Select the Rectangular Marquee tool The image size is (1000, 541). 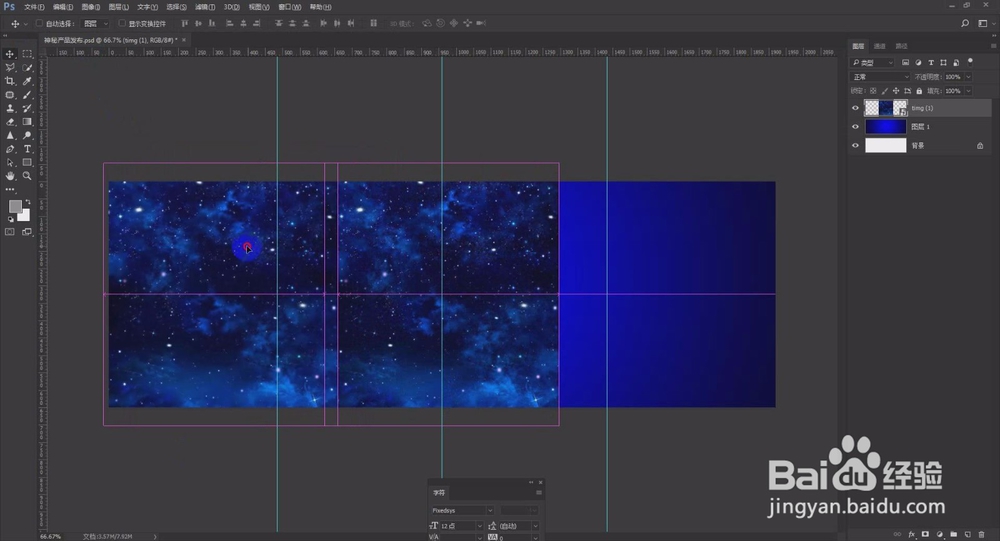tap(27, 54)
